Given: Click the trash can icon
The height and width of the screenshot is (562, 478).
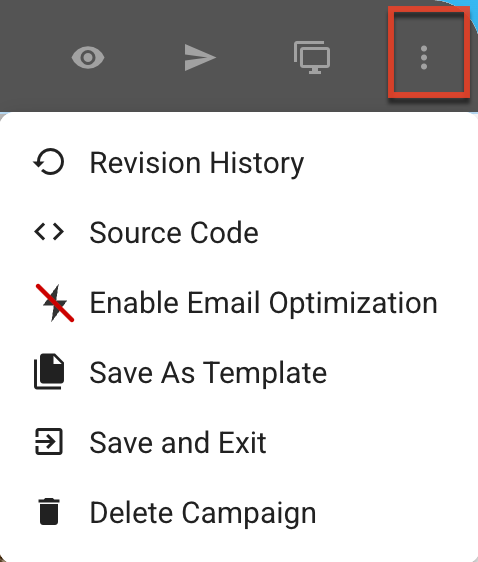Looking at the screenshot, I should pyautogui.click(x=49, y=511).
